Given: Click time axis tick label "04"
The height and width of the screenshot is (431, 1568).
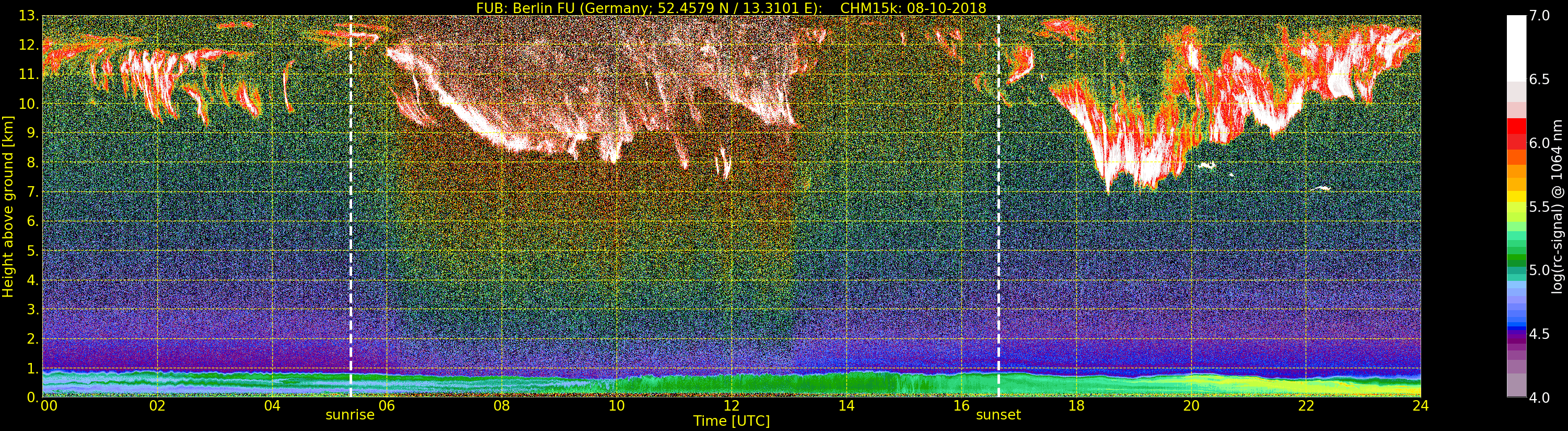Looking at the screenshot, I should [x=273, y=405].
